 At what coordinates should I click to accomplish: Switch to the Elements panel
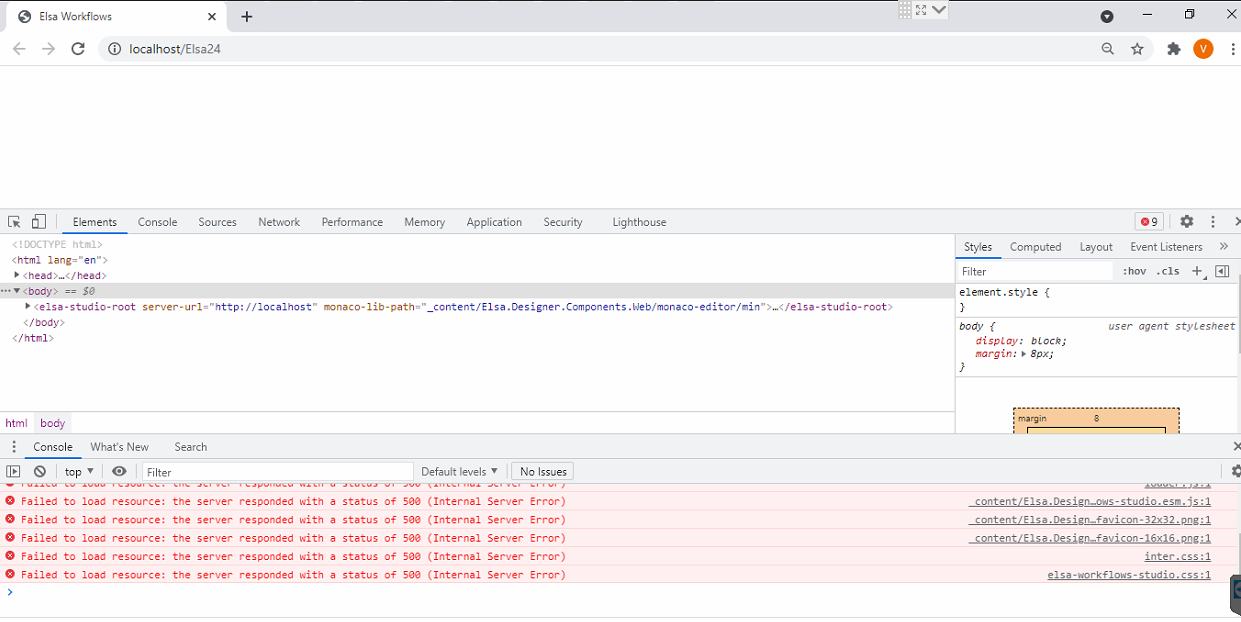[x=95, y=222]
